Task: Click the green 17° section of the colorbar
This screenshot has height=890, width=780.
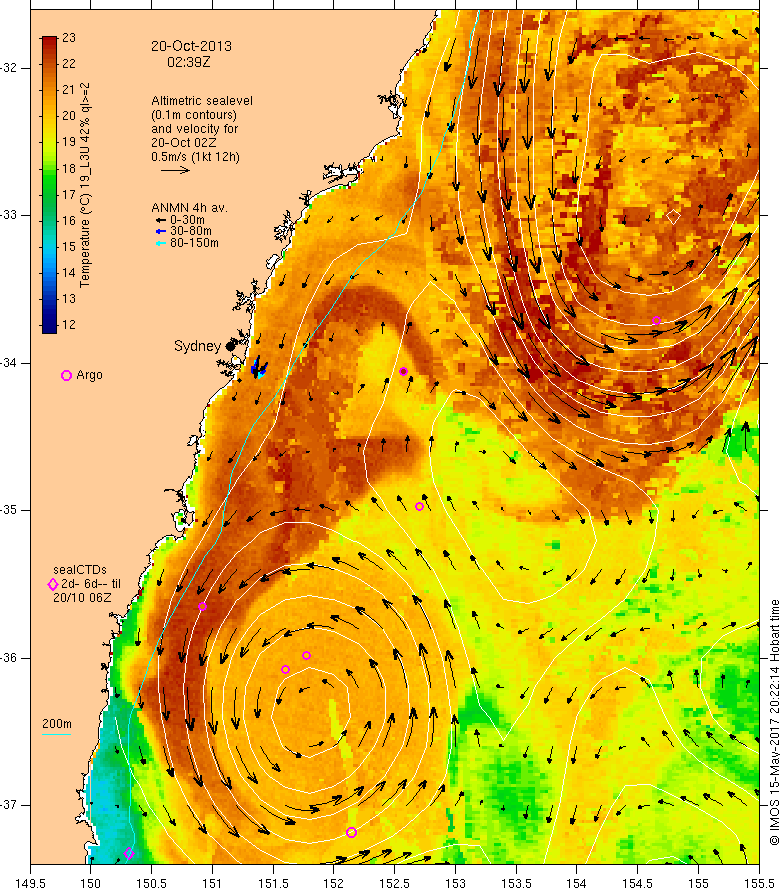Action: coord(49,194)
